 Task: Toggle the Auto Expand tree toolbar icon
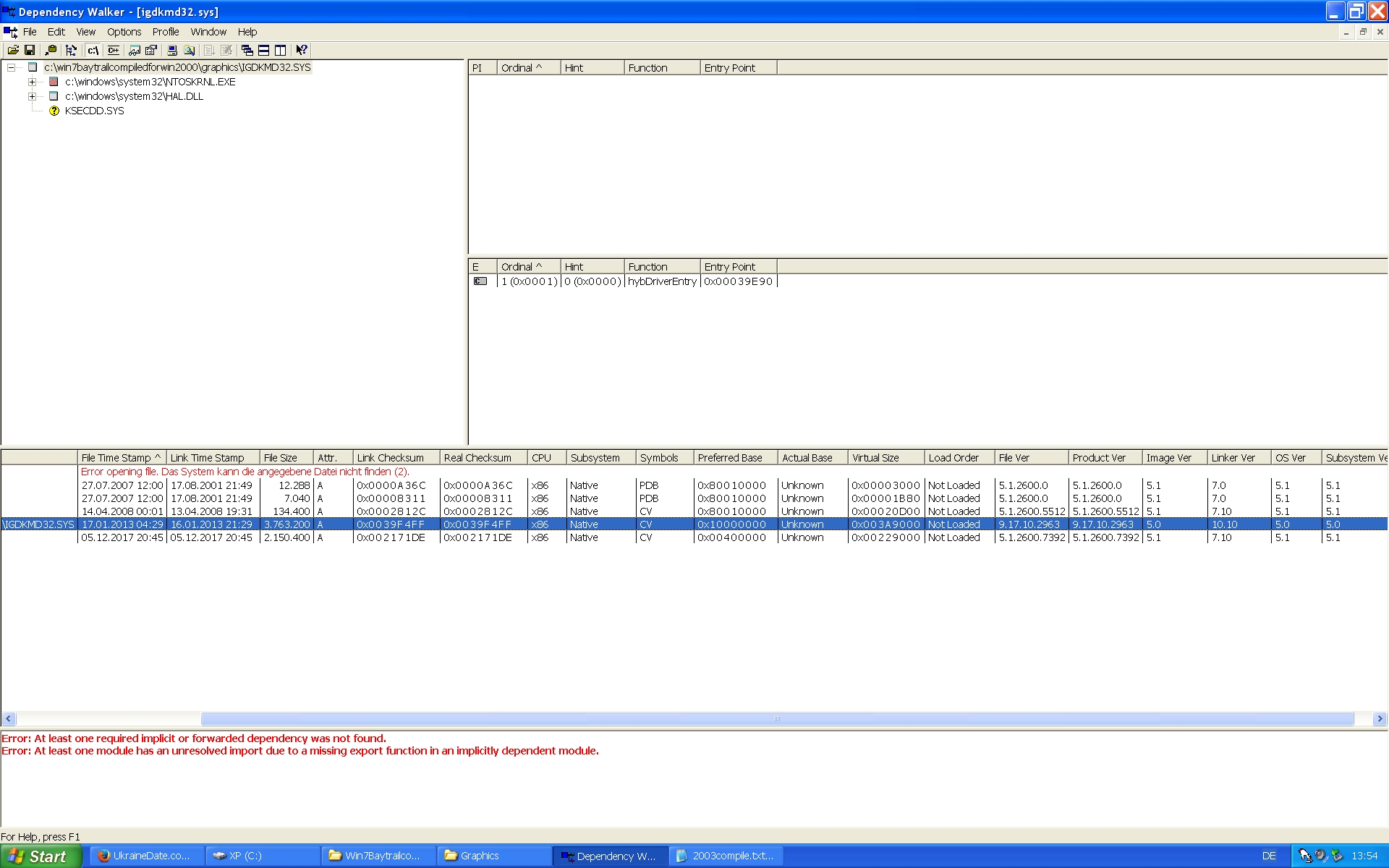[71, 50]
